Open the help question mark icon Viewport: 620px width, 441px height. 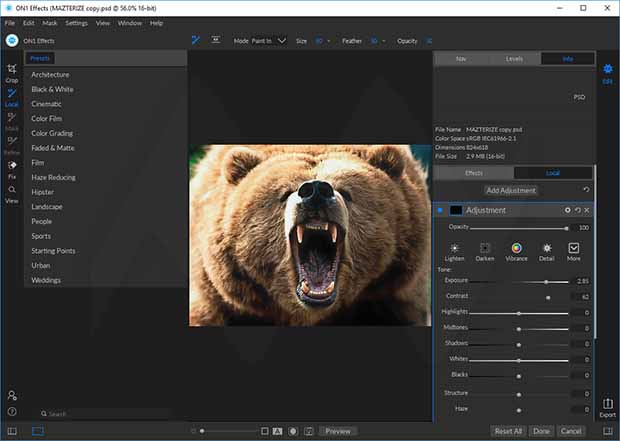[x=12, y=411]
